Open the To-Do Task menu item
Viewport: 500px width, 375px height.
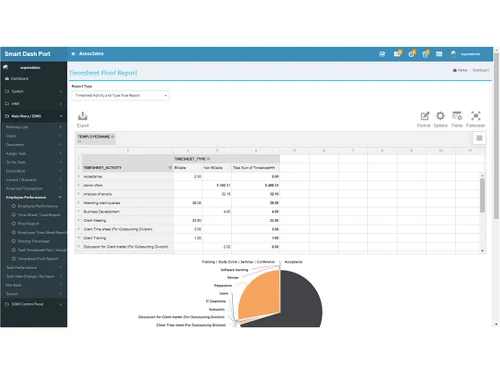(33, 162)
